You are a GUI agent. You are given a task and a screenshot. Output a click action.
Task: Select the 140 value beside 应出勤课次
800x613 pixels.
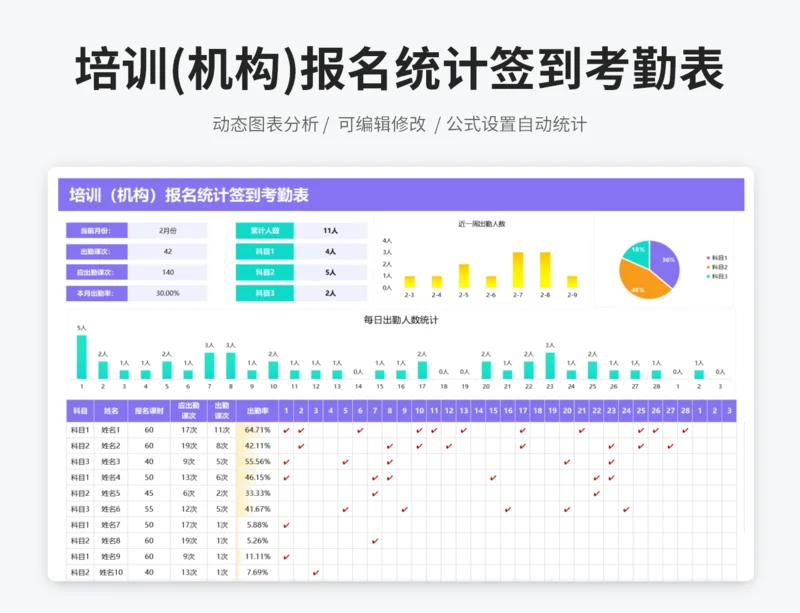pyautogui.click(x=167, y=272)
